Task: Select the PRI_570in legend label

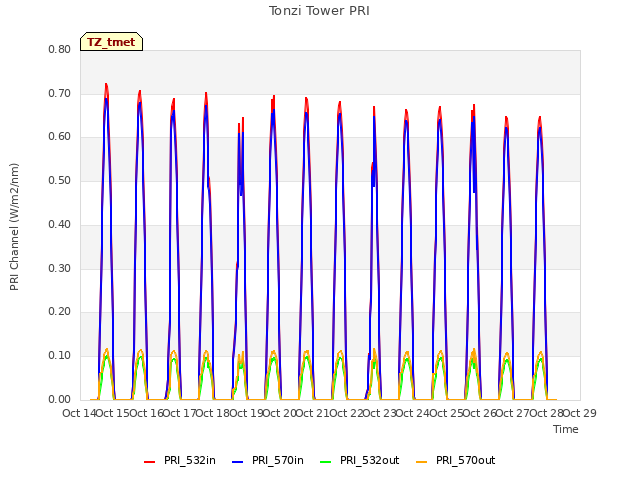Action: pyautogui.click(x=278, y=460)
